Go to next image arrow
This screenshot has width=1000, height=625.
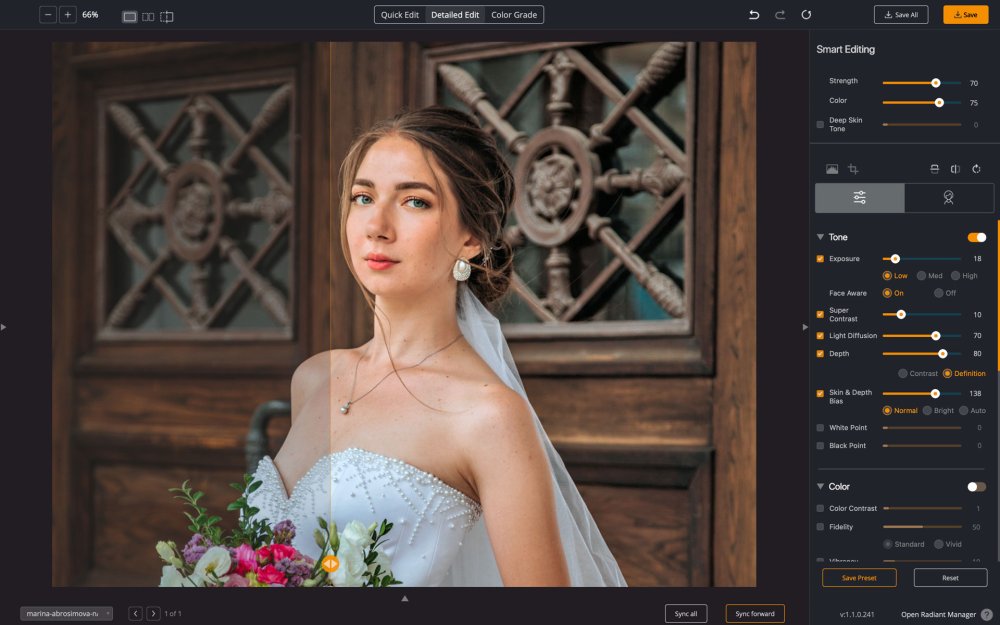pos(153,614)
